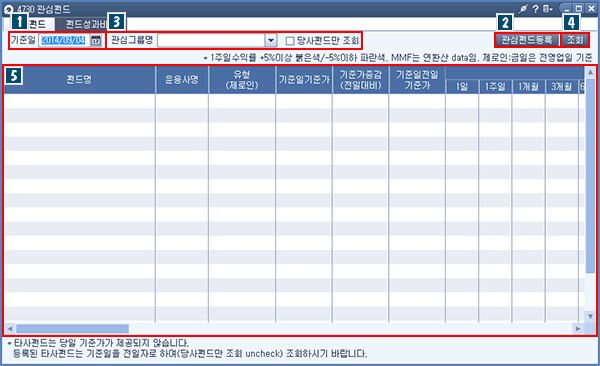The height and width of the screenshot is (366, 600).
Task: Click the 1개월 return column header
Action: pos(528,87)
